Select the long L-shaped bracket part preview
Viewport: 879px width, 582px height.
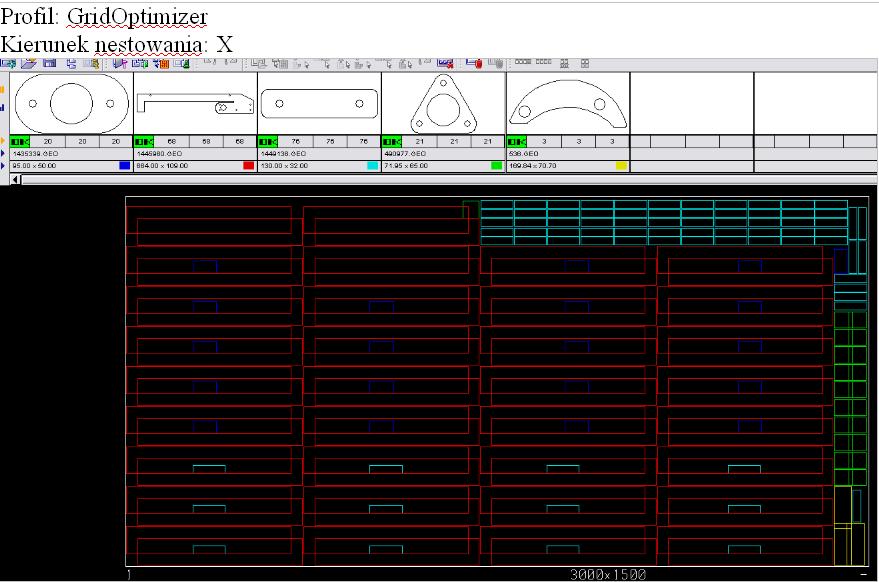coord(195,103)
